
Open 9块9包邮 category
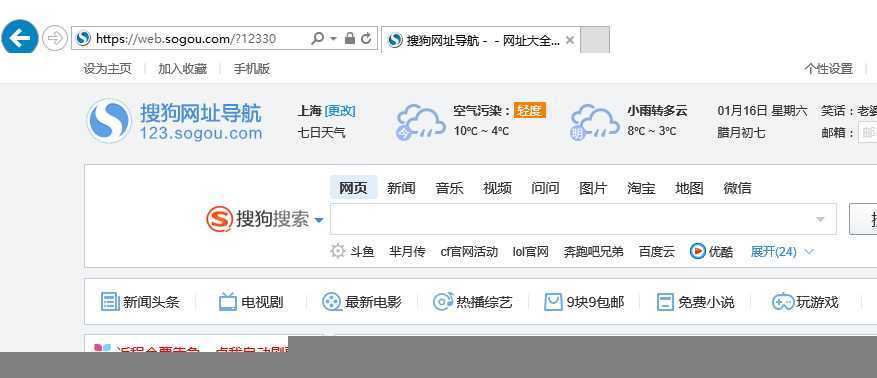pyautogui.click(x=584, y=303)
